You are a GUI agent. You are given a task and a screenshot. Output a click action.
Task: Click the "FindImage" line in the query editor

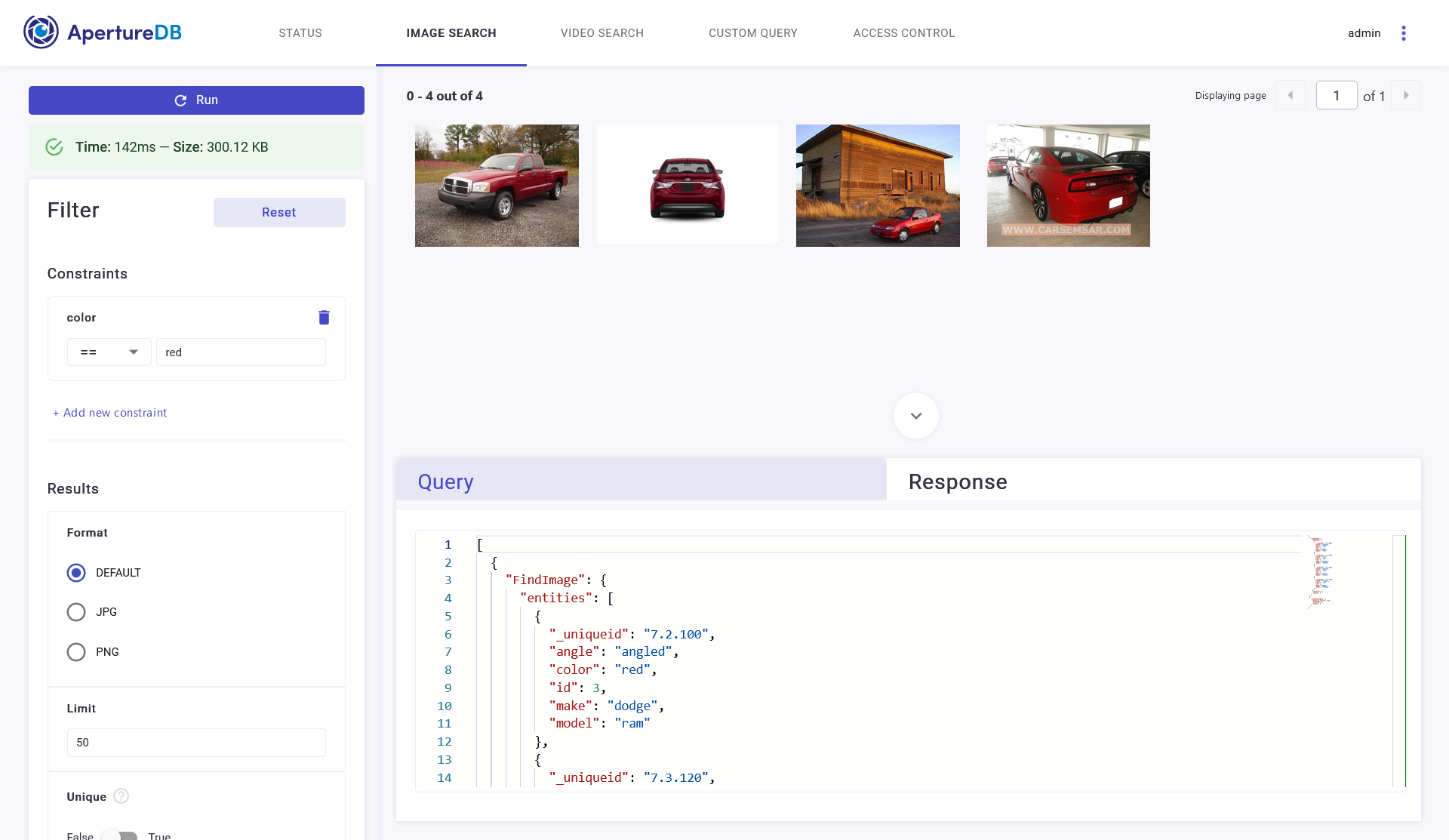556,580
